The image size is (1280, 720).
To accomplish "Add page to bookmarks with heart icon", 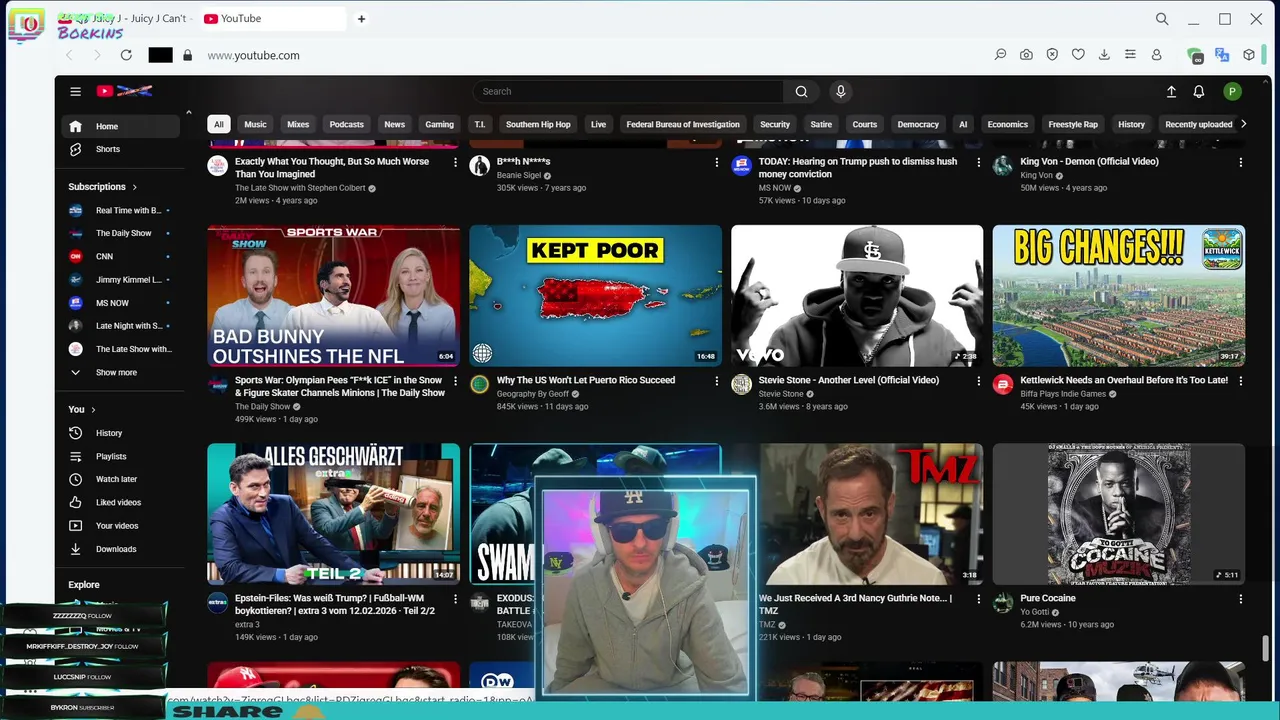I will pyautogui.click(x=1078, y=55).
